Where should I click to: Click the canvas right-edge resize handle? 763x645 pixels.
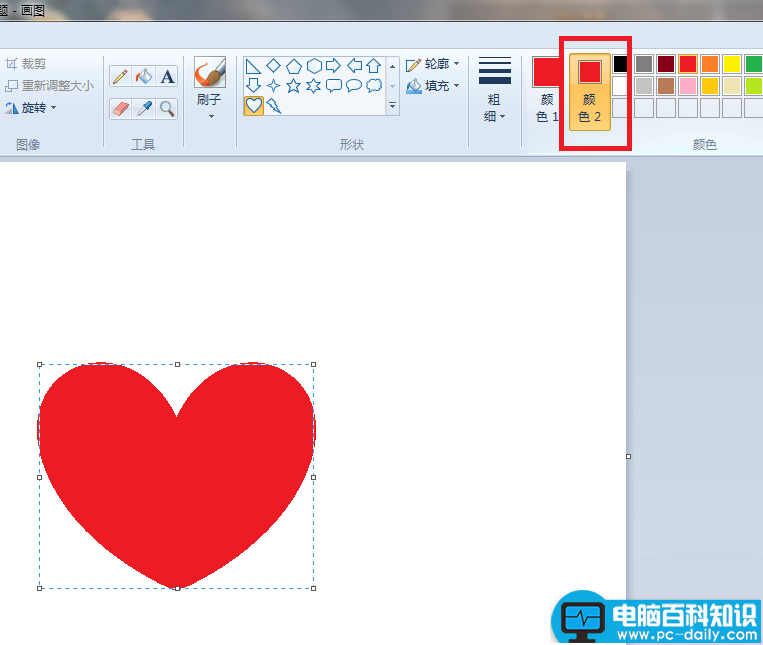628,456
